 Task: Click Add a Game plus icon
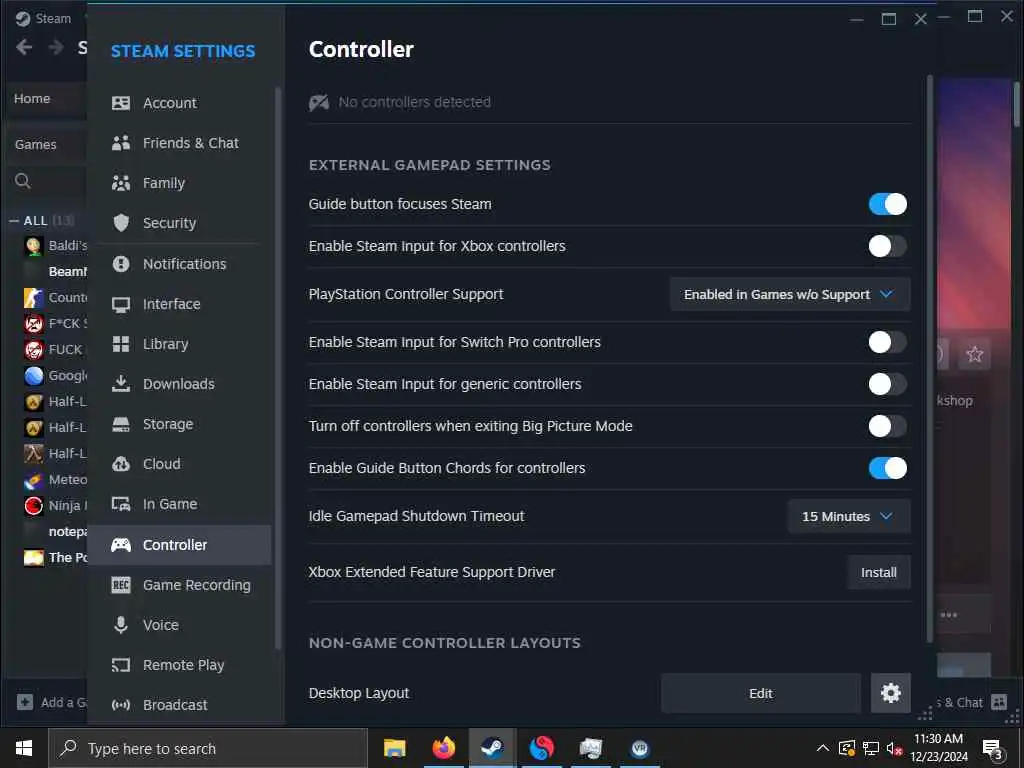[x=25, y=702]
